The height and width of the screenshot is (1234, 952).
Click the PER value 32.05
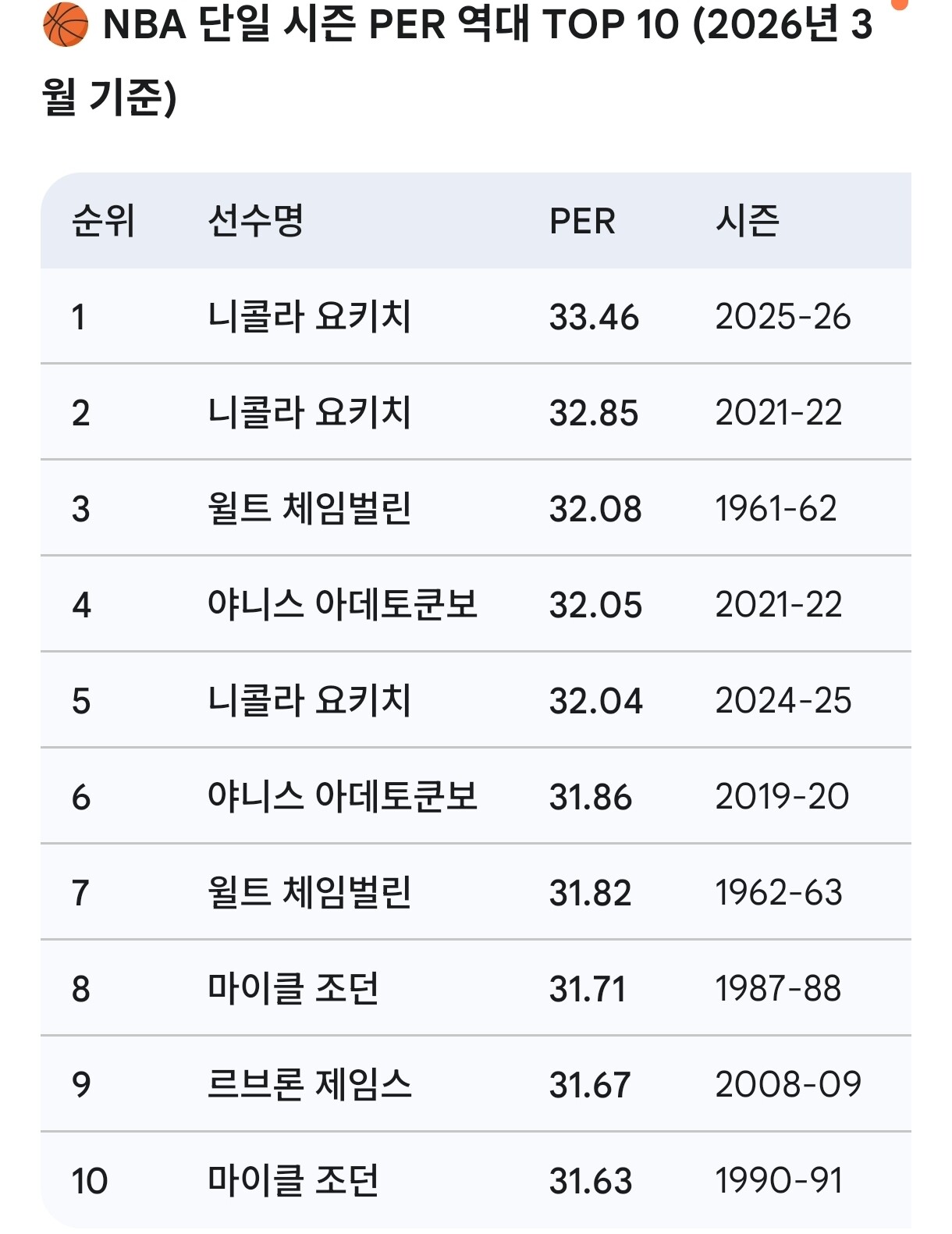point(595,605)
